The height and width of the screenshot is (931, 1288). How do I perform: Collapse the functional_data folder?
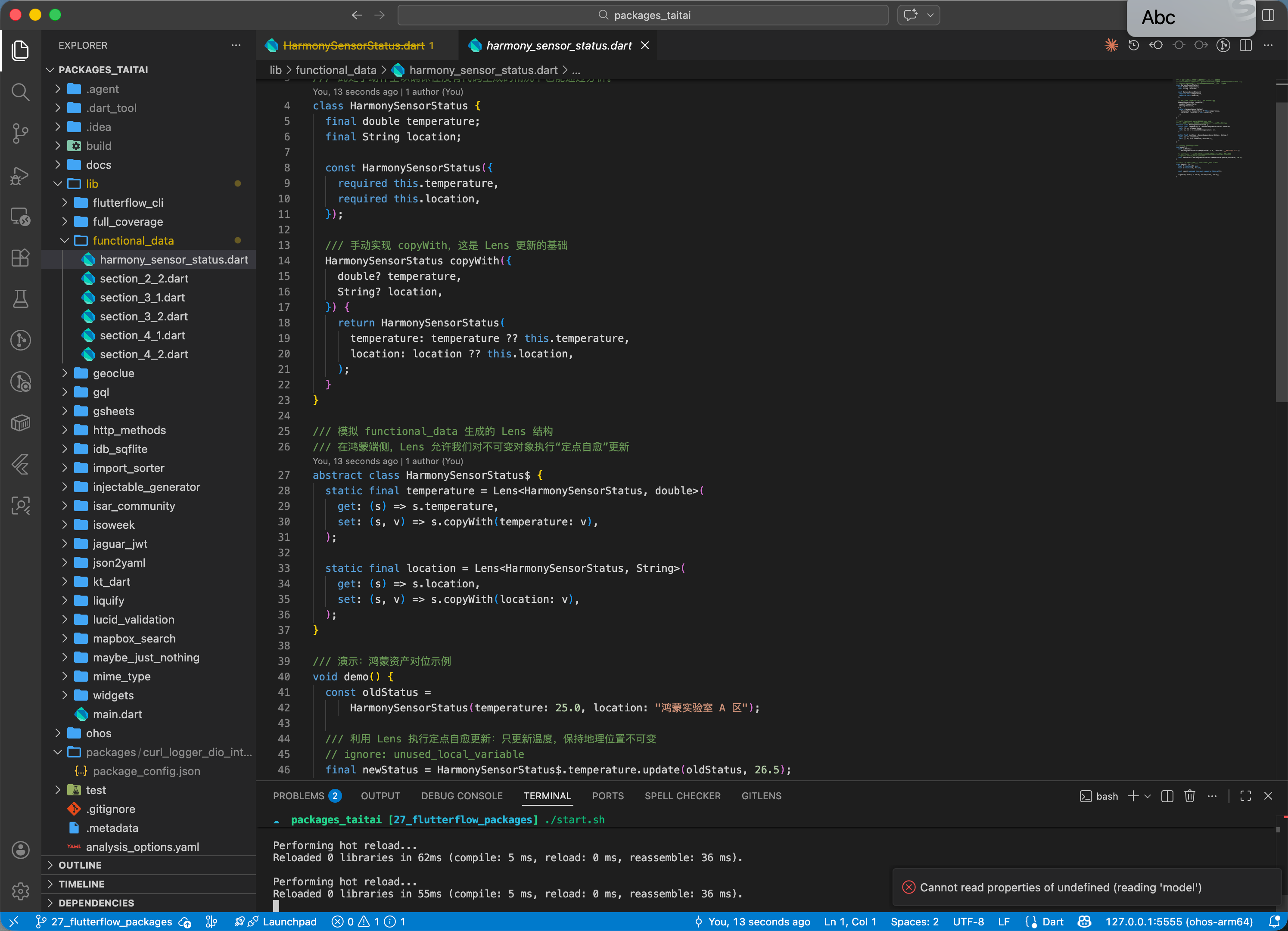point(133,241)
